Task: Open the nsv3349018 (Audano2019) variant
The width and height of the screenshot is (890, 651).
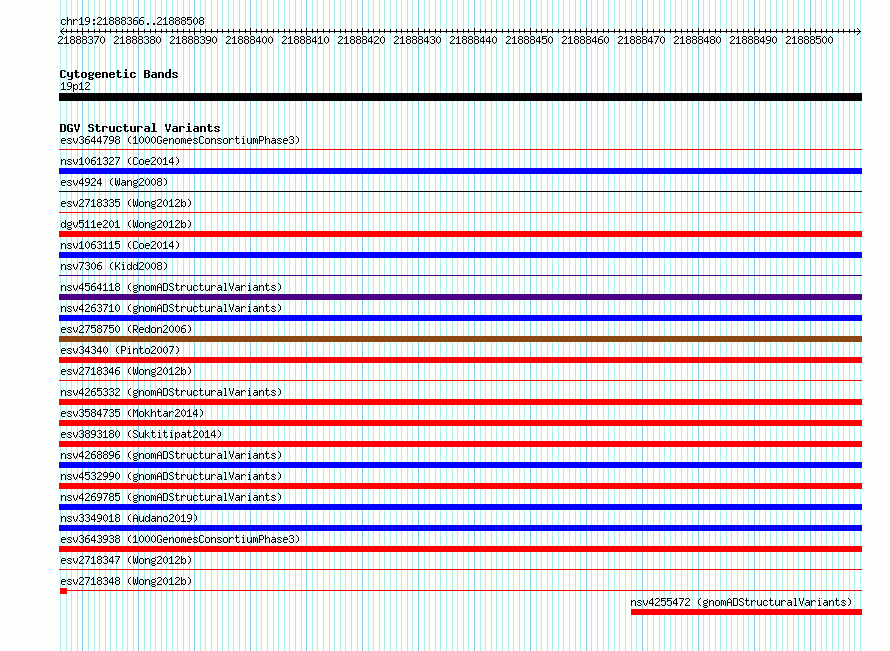Action: point(129,518)
